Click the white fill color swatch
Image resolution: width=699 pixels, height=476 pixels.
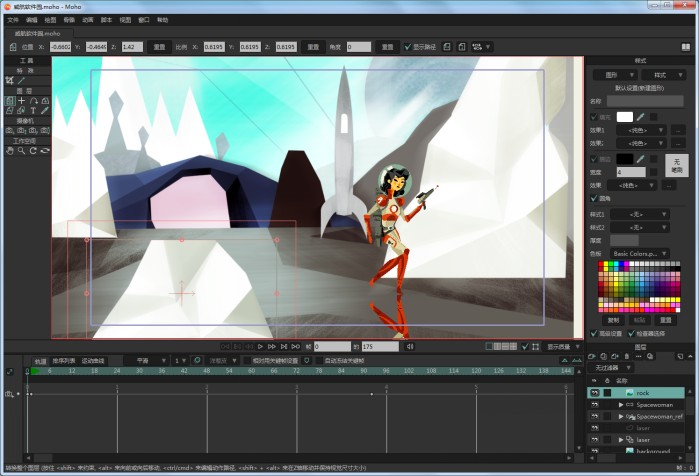click(625, 117)
